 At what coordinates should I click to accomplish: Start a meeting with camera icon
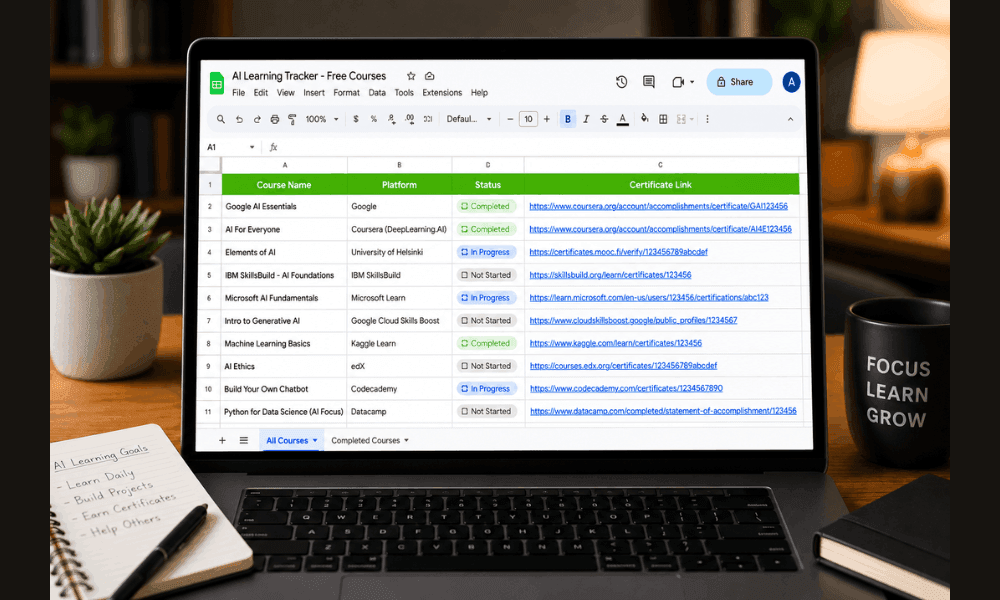(678, 82)
